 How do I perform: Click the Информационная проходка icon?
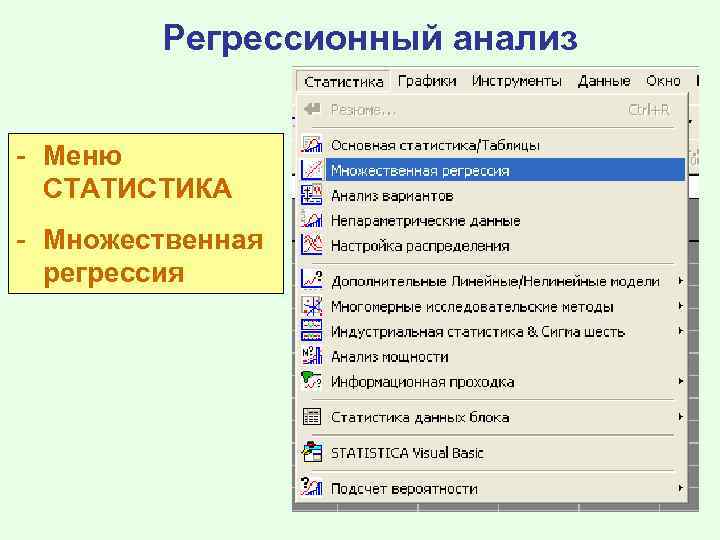point(312,381)
